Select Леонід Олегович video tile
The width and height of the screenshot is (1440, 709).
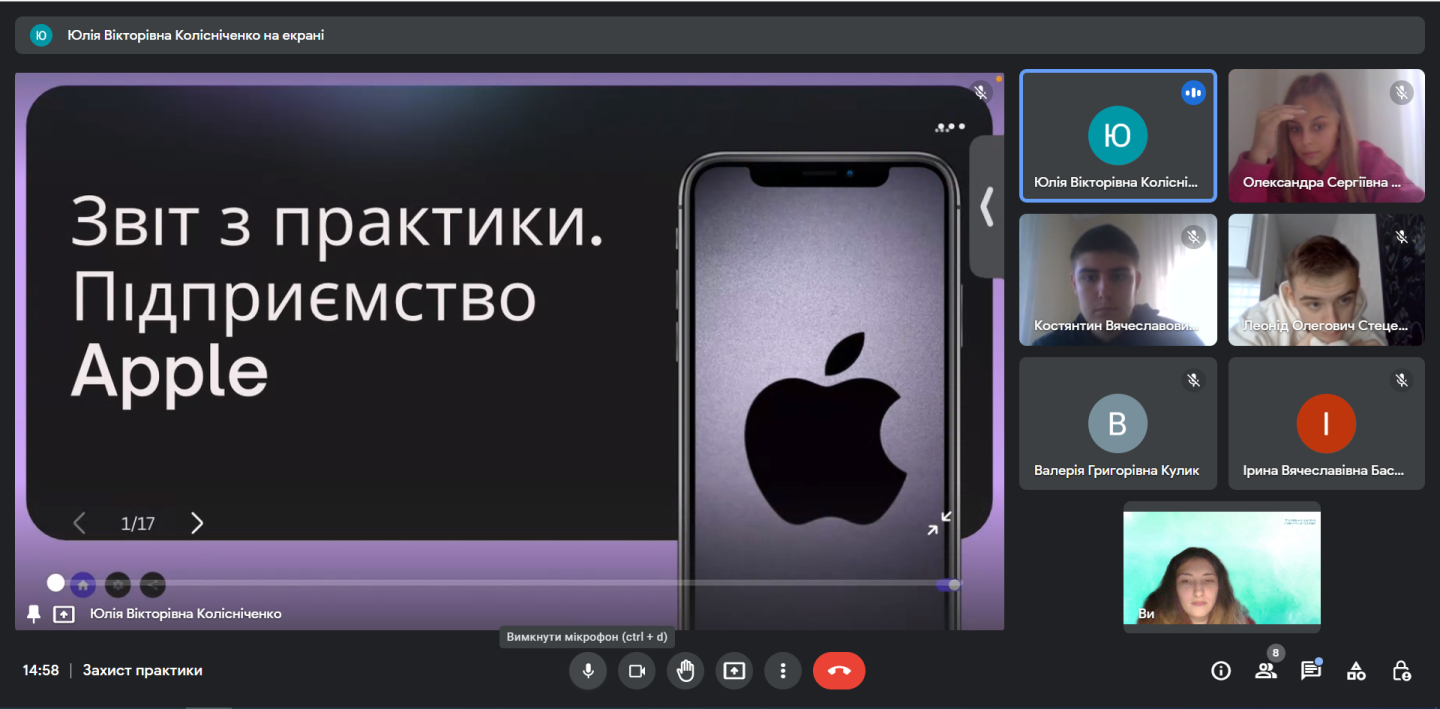tap(1326, 280)
